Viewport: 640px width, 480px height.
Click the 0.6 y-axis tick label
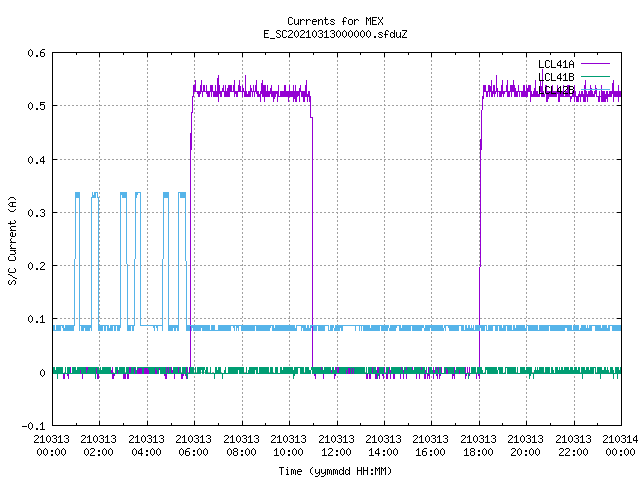pos(36,53)
